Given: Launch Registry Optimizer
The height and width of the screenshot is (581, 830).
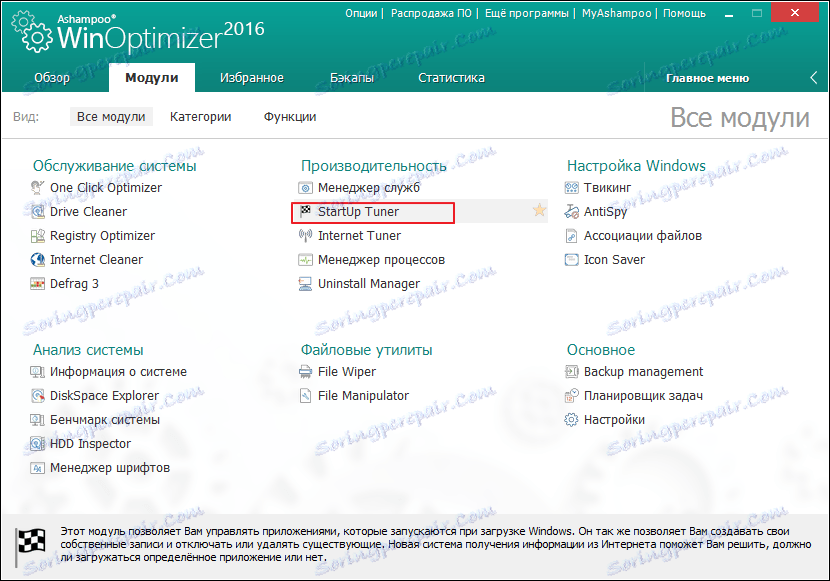Looking at the screenshot, I should point(103,235).
